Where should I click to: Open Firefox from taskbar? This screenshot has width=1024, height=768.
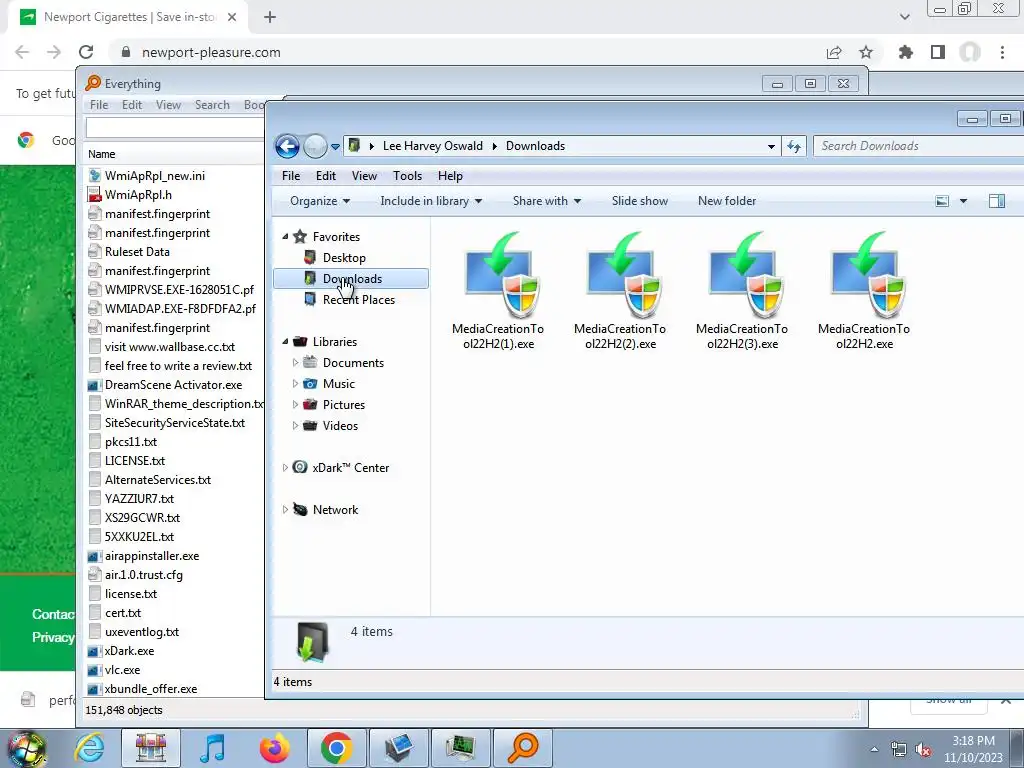pos(274,748)
